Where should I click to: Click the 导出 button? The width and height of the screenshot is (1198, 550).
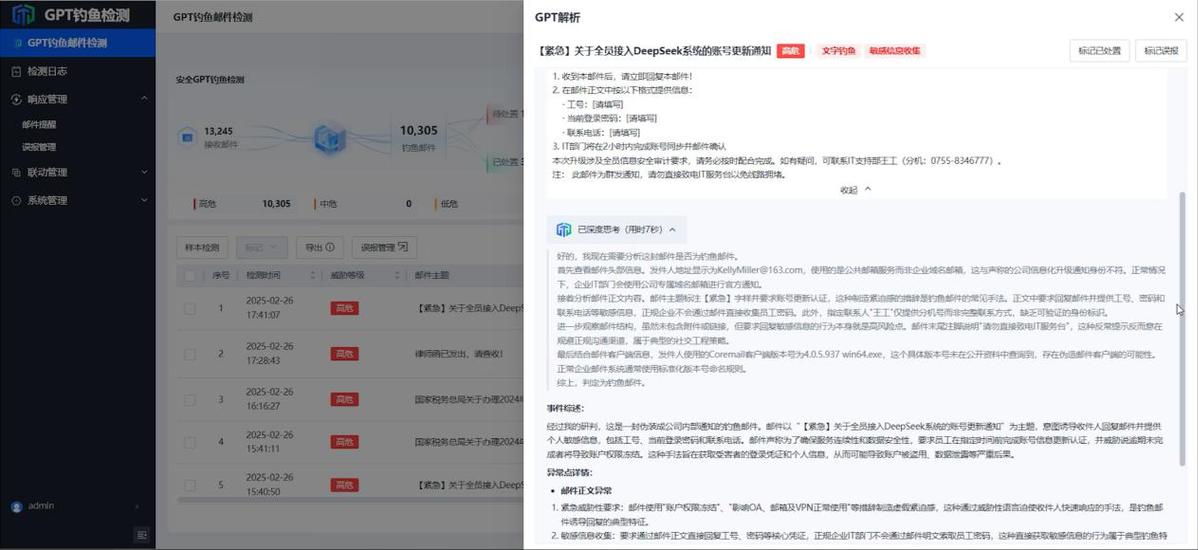click(x=319, y=248)
